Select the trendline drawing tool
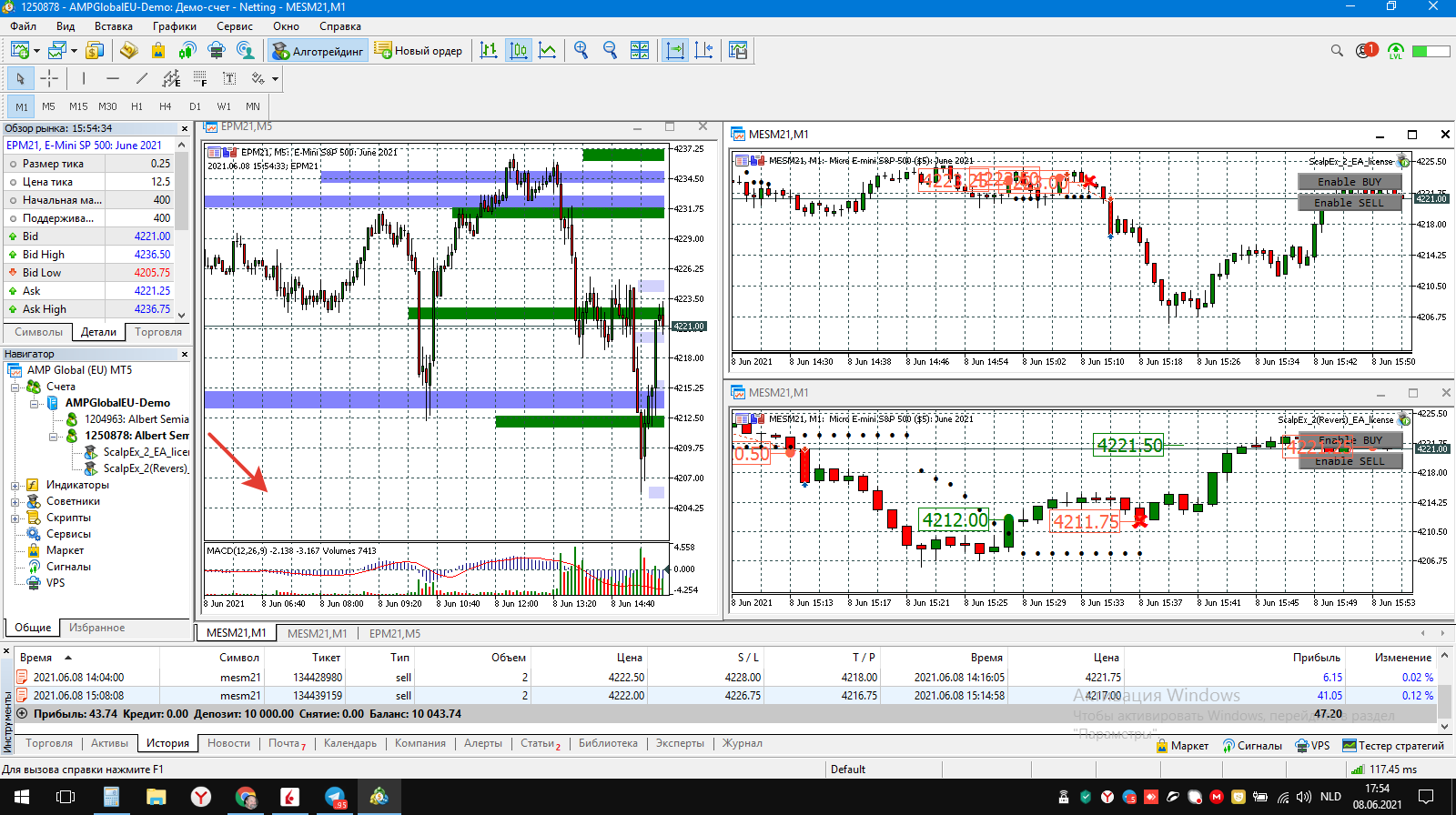1456x815 pixels. [x=142, y=79]
